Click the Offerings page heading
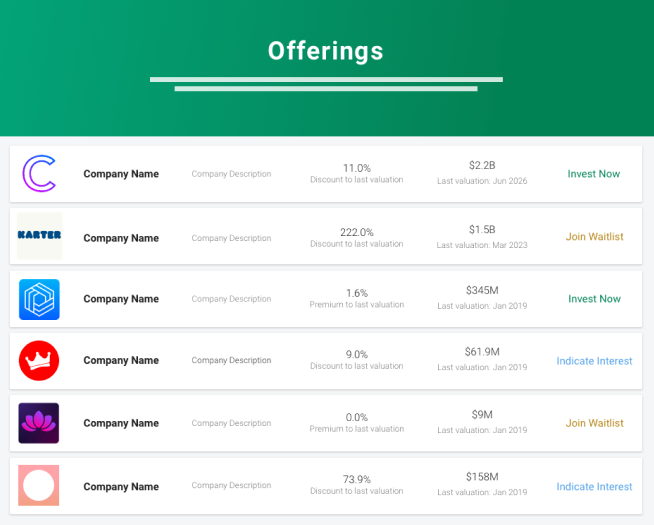The image size is (654, 525). 326,51
